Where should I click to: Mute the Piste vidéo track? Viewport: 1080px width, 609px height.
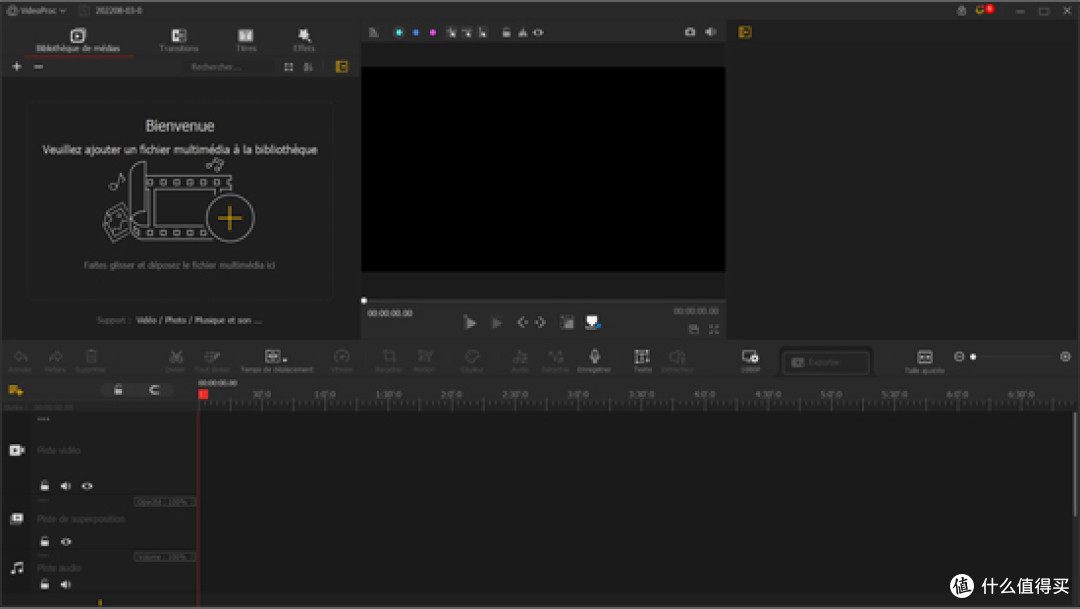(x=65, y=486)
